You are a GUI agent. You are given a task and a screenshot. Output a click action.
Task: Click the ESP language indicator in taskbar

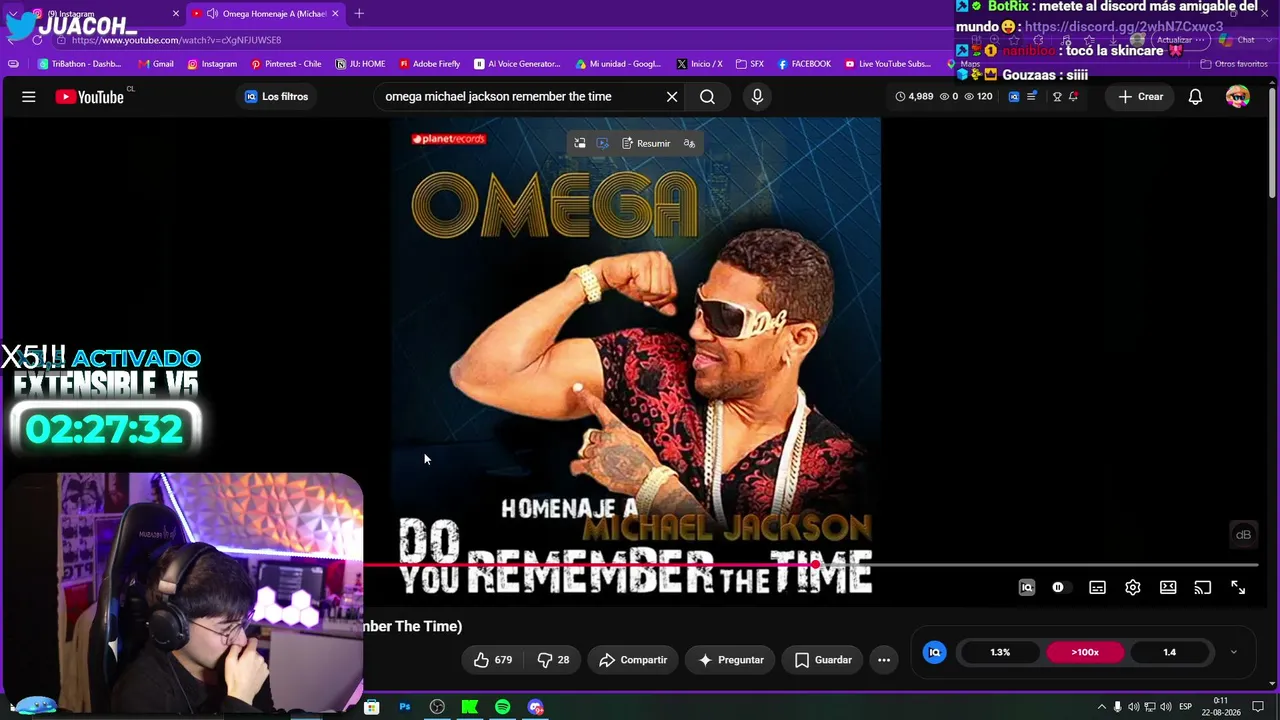pyautogui.click(x=1185, y=707)
